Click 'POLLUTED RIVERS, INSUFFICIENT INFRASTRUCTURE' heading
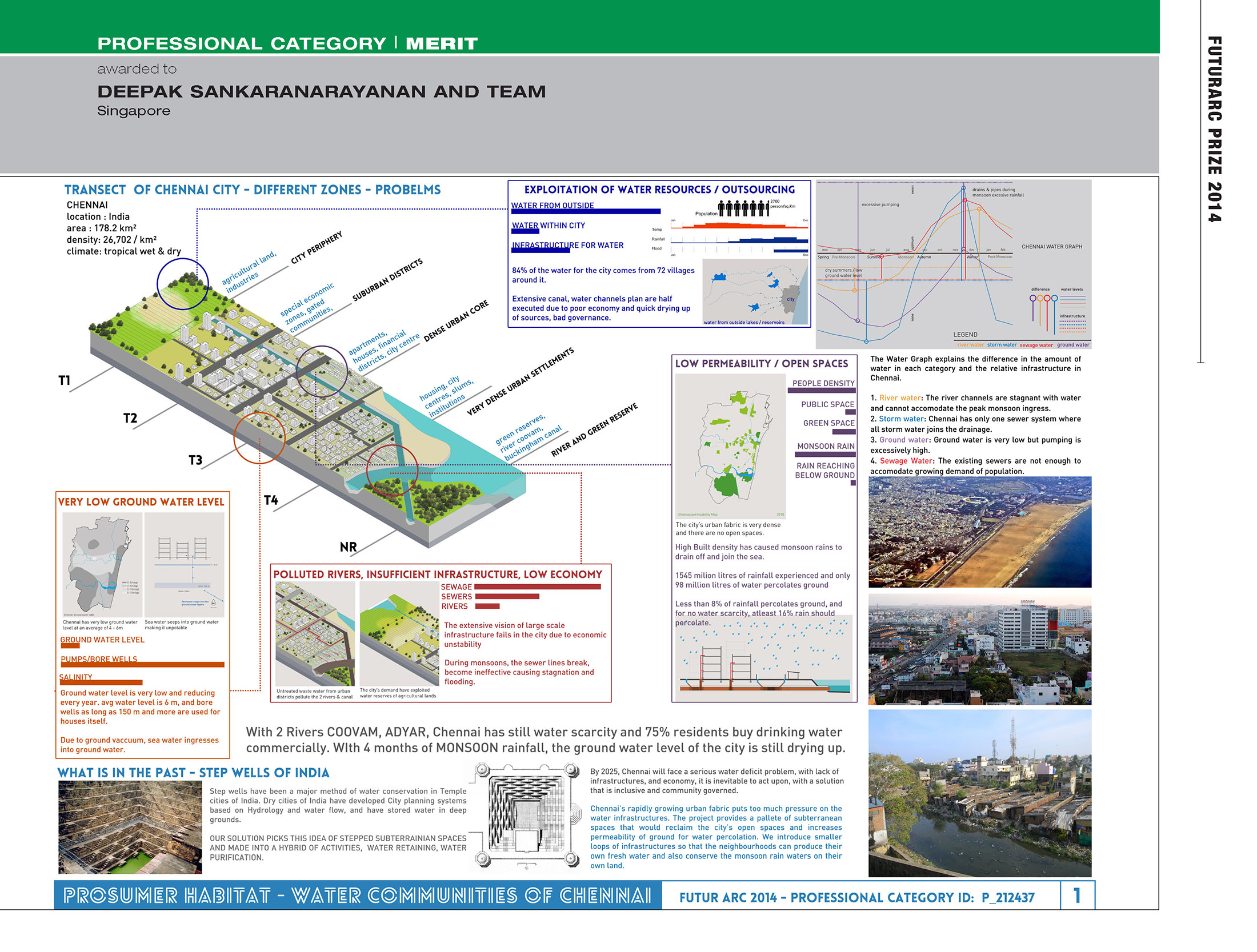Image resolution: width=1257 pixels, height=952 pixels. (438, 575)
